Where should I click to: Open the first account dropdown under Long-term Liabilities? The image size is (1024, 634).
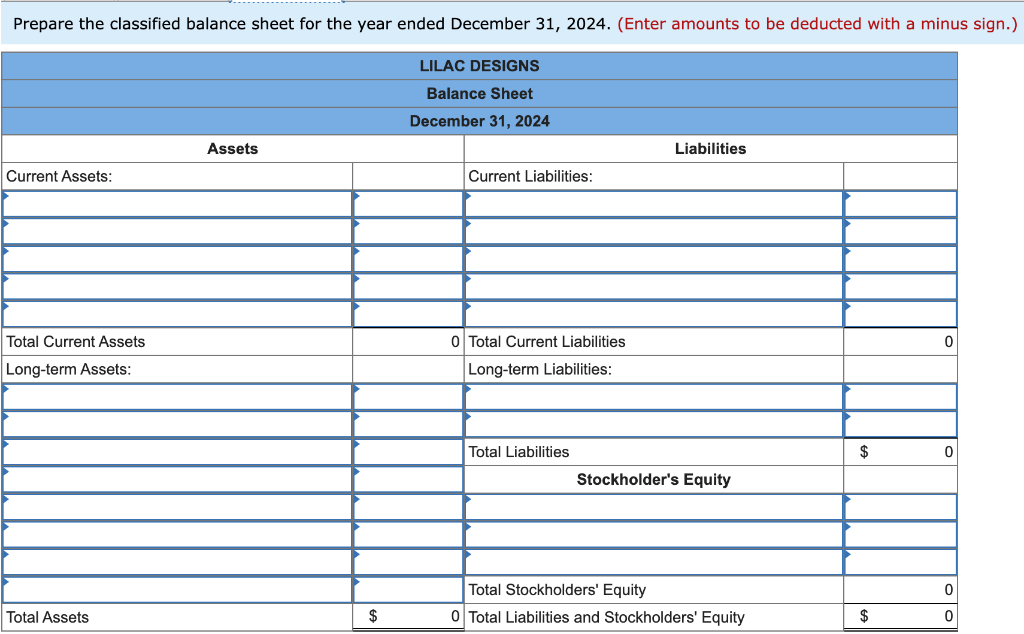click(x=654, y=397)
